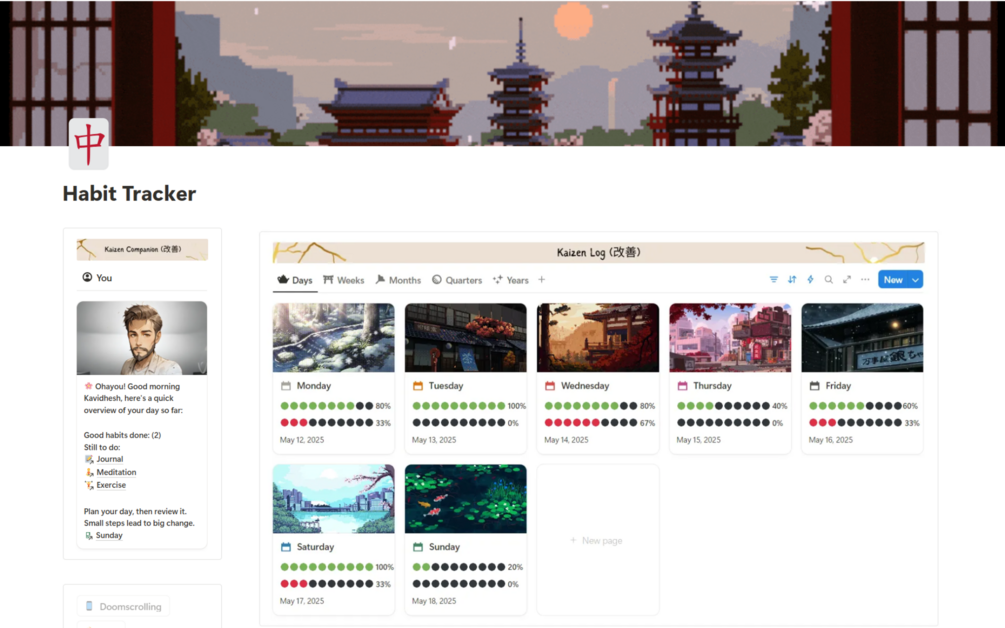Click the May 17, 2025 date text
The width and height of the screenshot is (1005, 628).
click(302, 601)
